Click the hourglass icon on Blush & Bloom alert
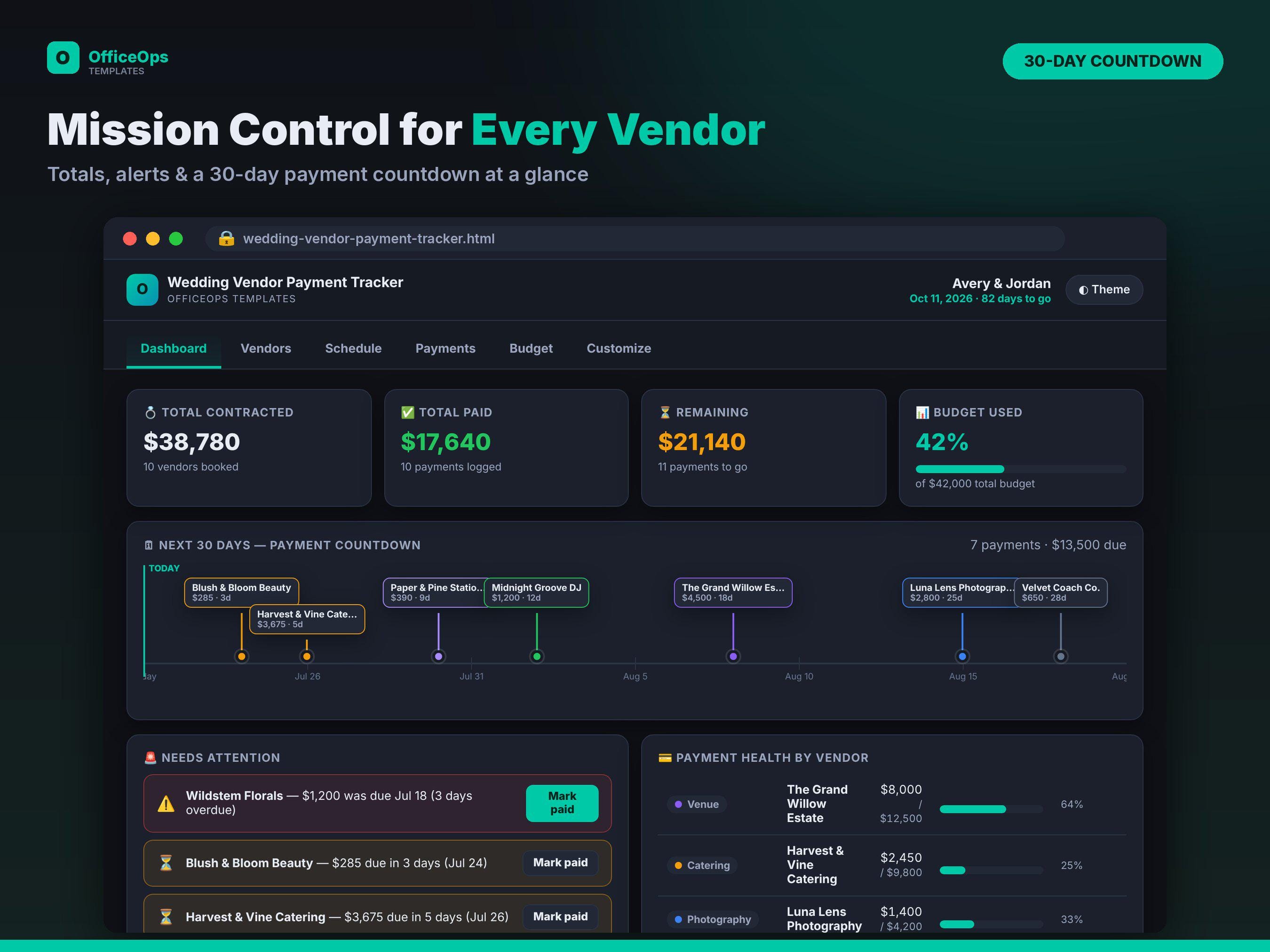The height and width of the screenshot is (952, 1270). [x=166, y=863]
